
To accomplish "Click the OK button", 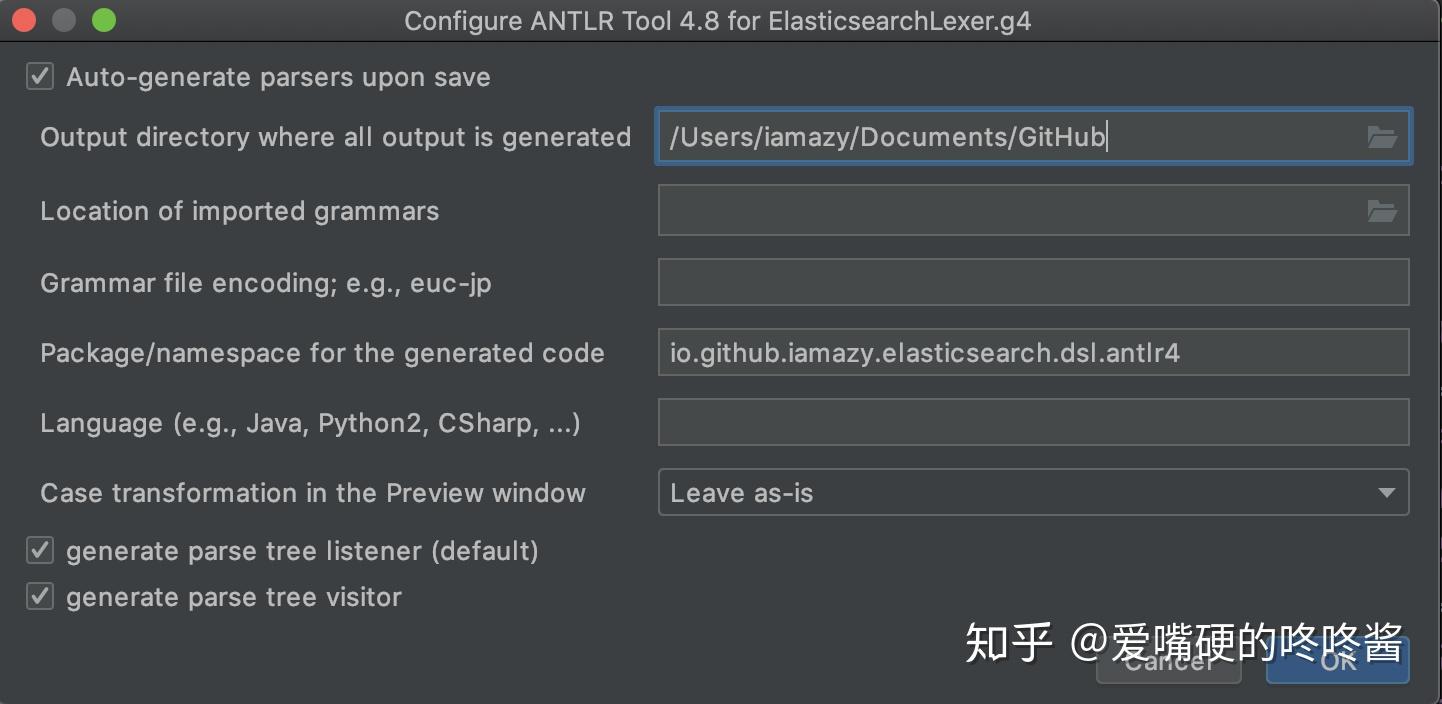I will [x=1337, y=661].
